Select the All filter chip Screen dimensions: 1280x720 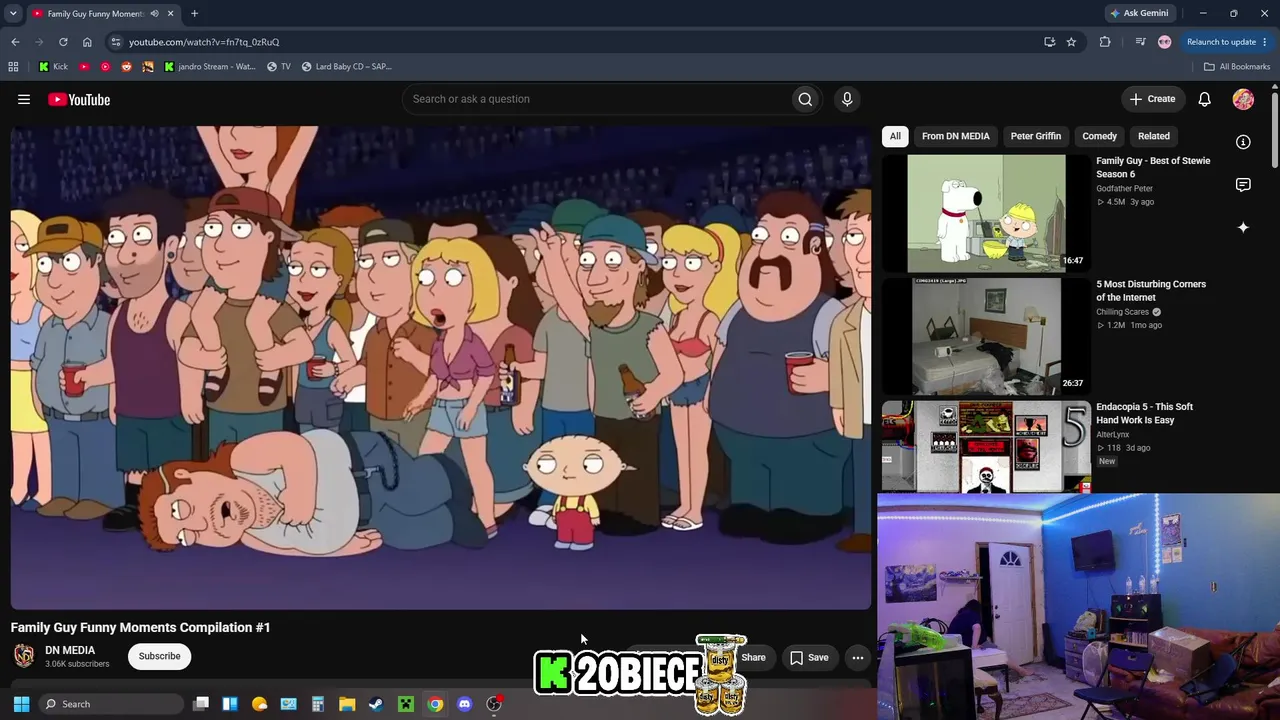click(895, 136)
